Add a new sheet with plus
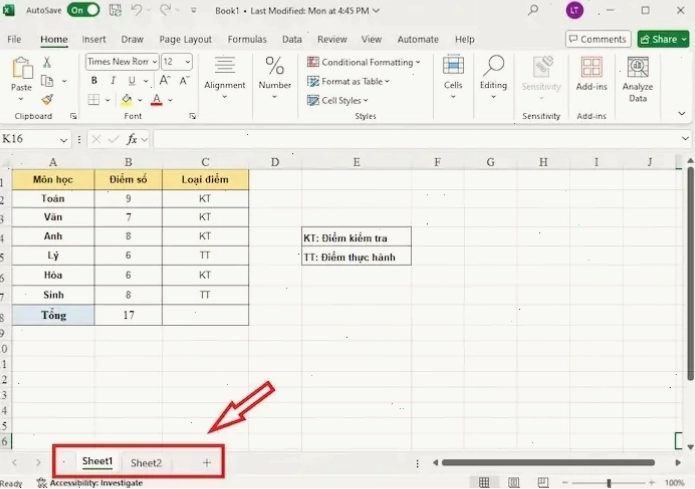695x489 pixels. (x=207, y=463)
